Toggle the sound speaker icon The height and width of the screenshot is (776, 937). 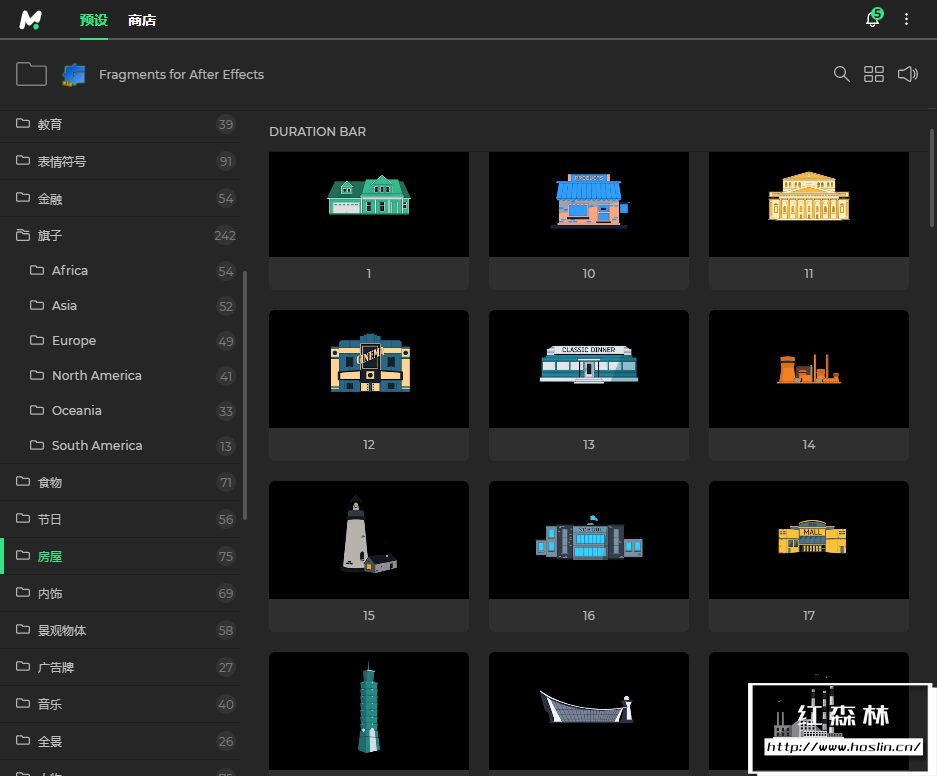907,74
